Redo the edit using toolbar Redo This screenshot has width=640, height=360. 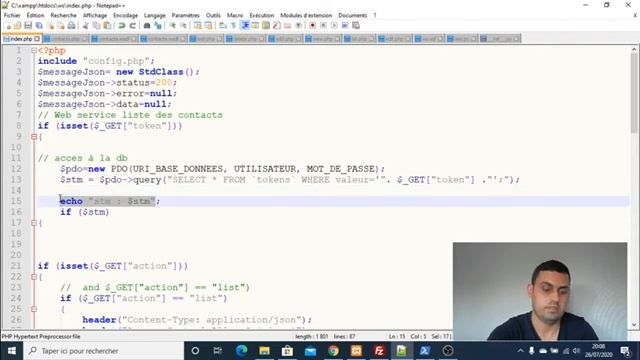(x=132, y=26)
